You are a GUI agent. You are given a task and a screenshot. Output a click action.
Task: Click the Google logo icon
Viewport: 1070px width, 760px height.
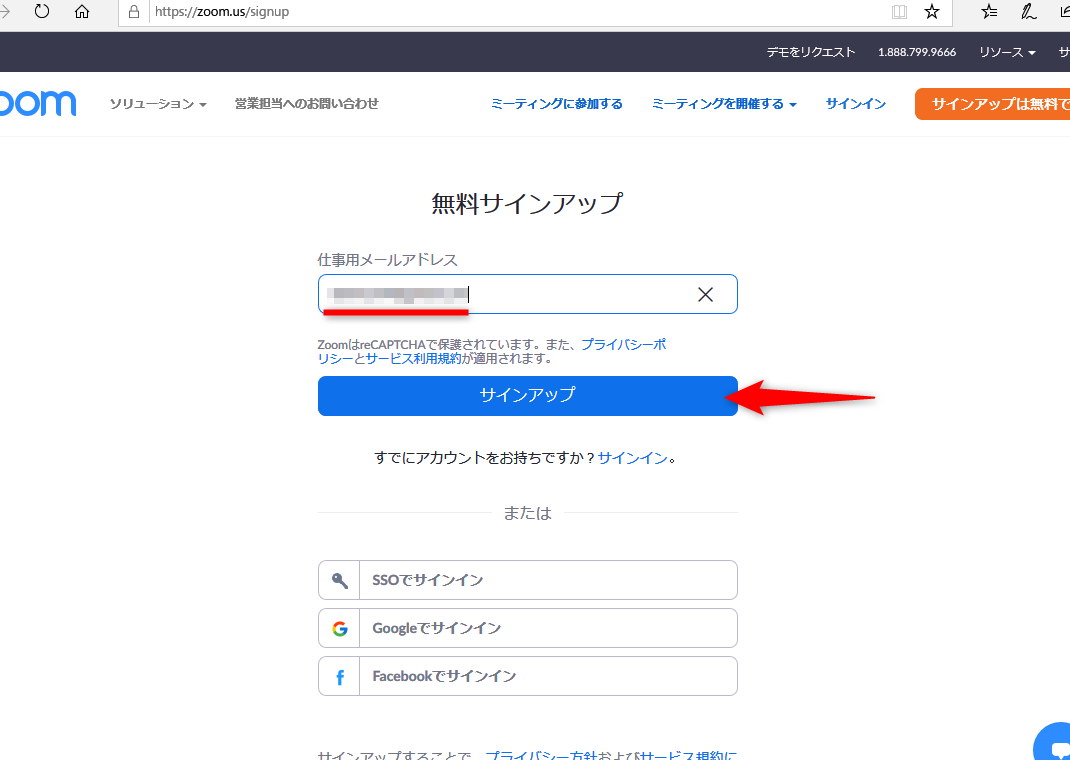click(x=339, y=628)
